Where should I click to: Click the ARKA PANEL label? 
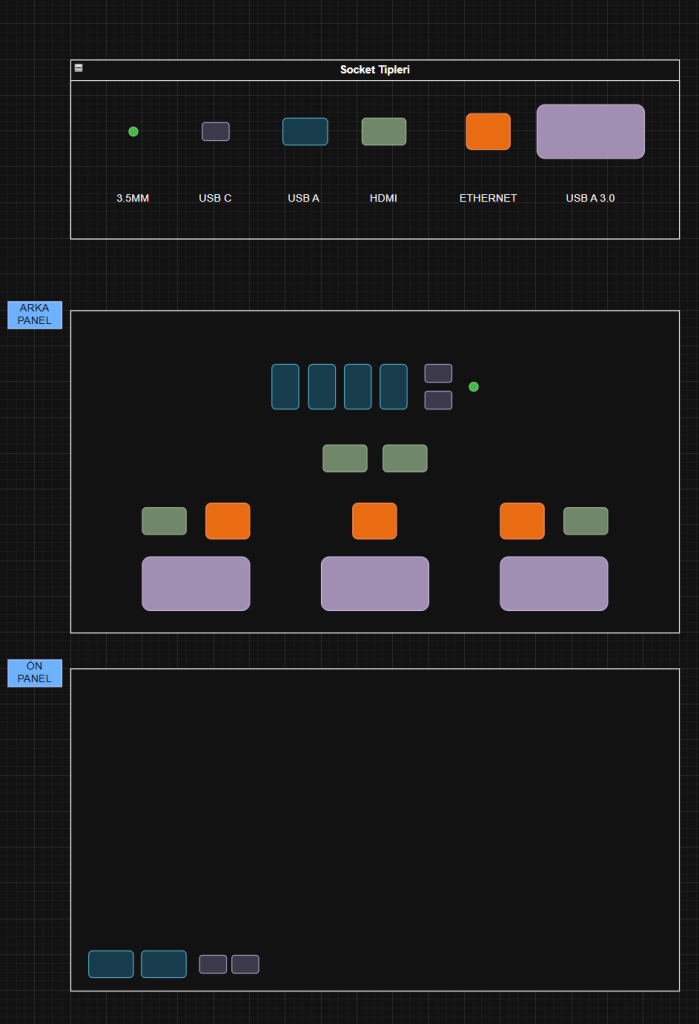click(x=35, y=314)
